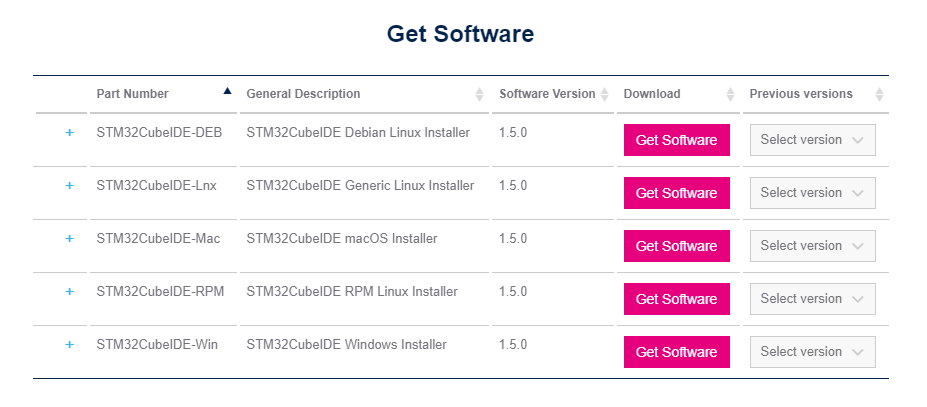Image resolution: width=927 pixels, height=407 pixels.
Task: Sort by Software Version column arrows
Action: tap(604, 94)
